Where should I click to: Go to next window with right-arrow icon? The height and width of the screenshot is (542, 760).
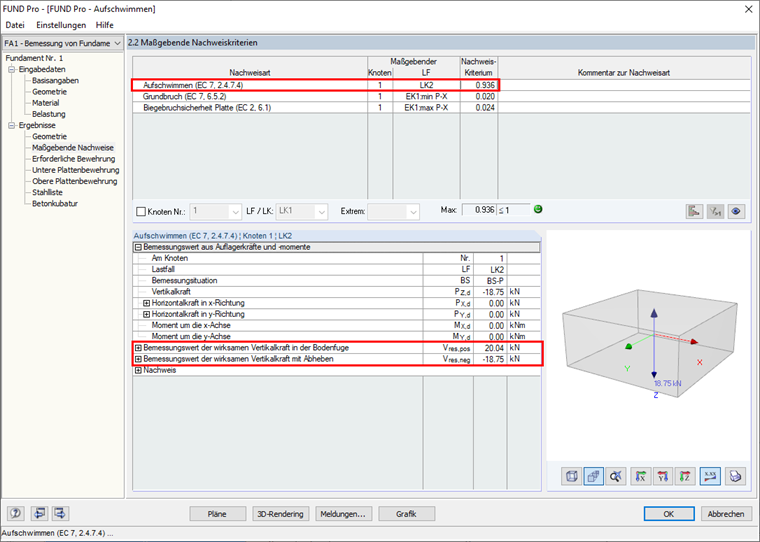61,513
